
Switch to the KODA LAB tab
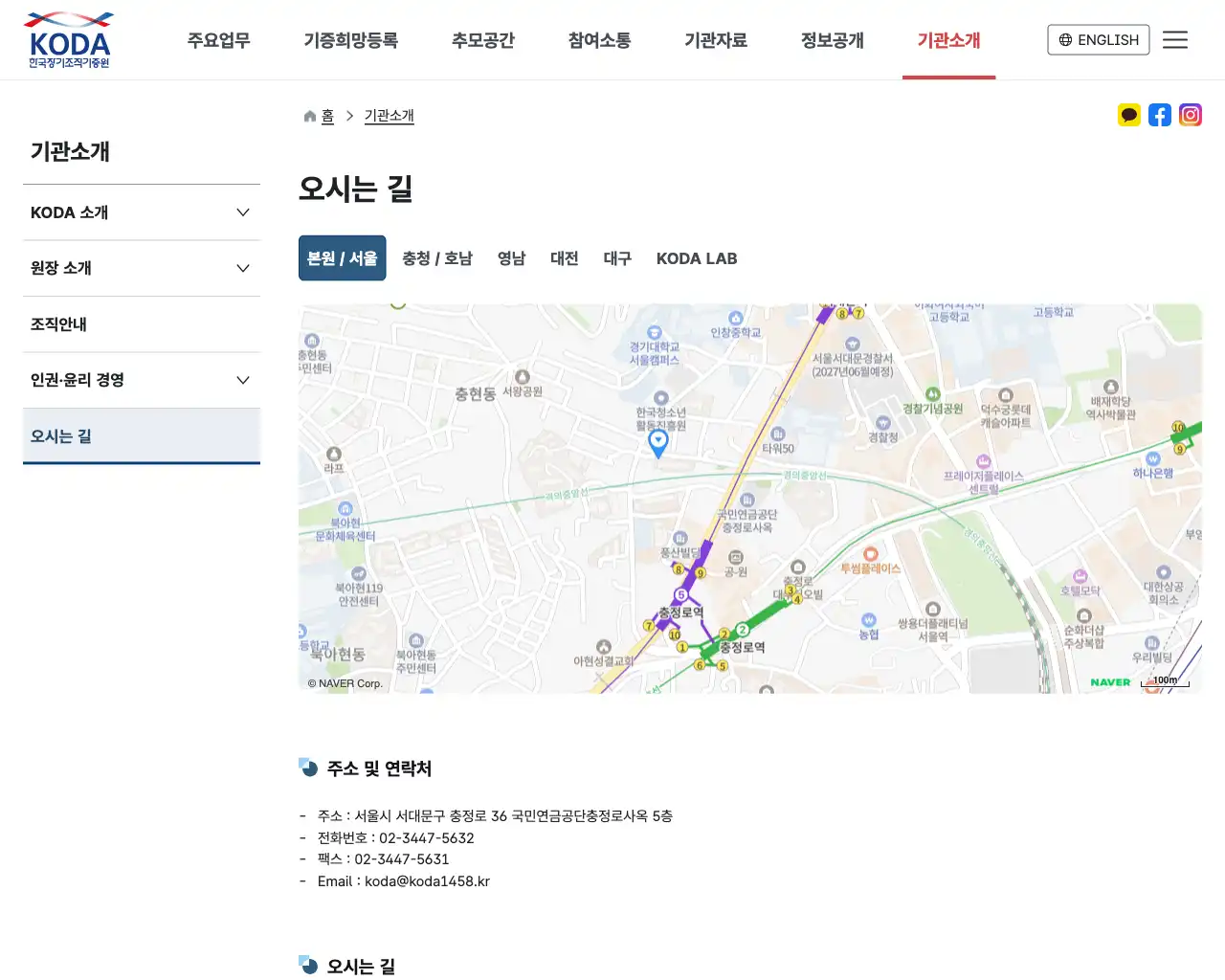tap(697, 258)
